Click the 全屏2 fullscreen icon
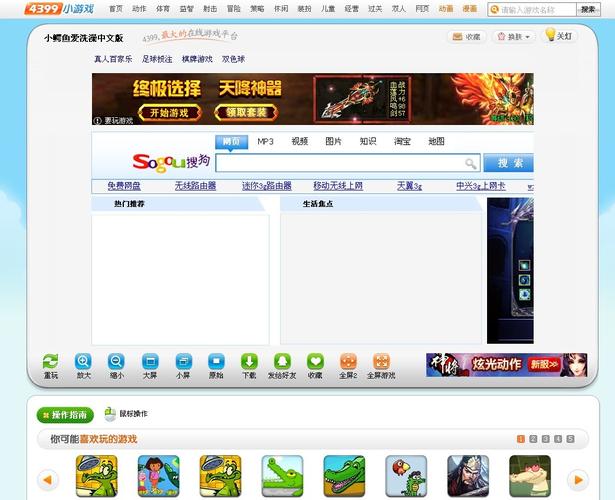This screenshot has height=500, width=615. click(348, 361)
